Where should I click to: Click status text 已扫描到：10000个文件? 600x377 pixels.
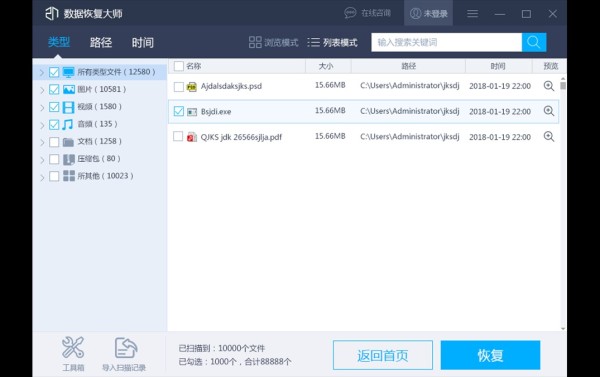click(x=222, y=348)
